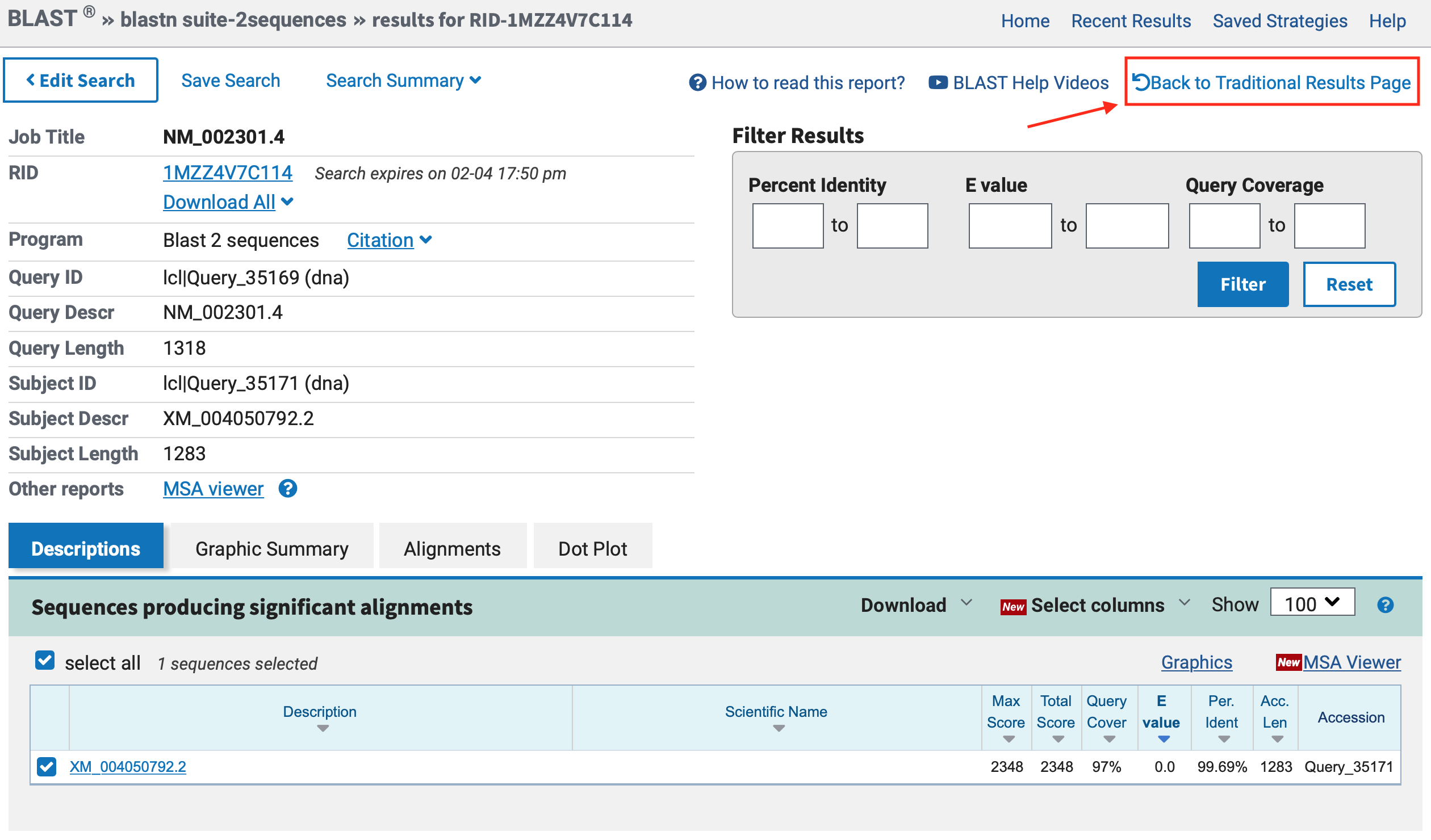This screenshot has height=840, width=1431.
Task: Click the question icon for How to read this report
Action: click(697, 83)
